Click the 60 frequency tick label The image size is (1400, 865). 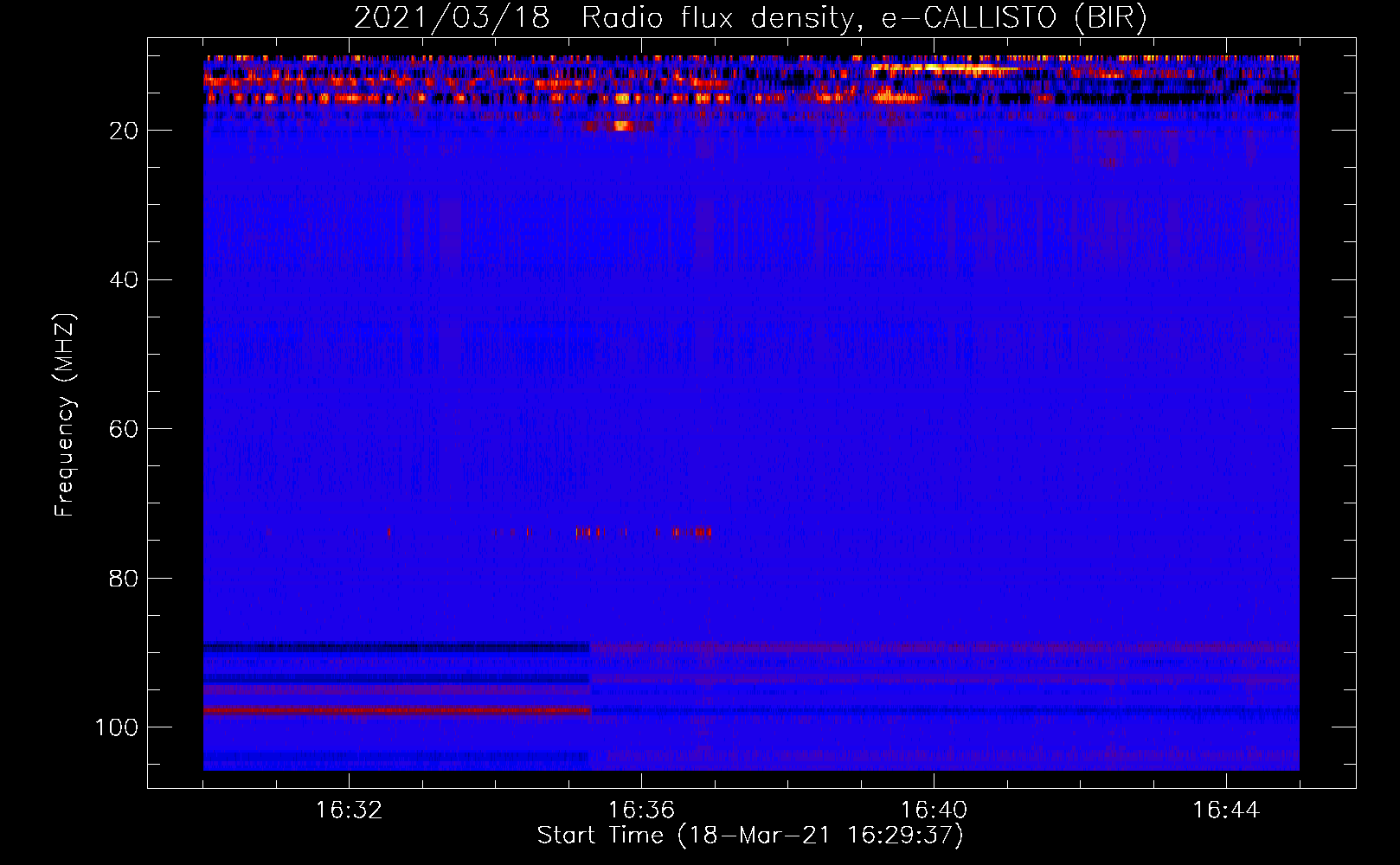(124, 429)
